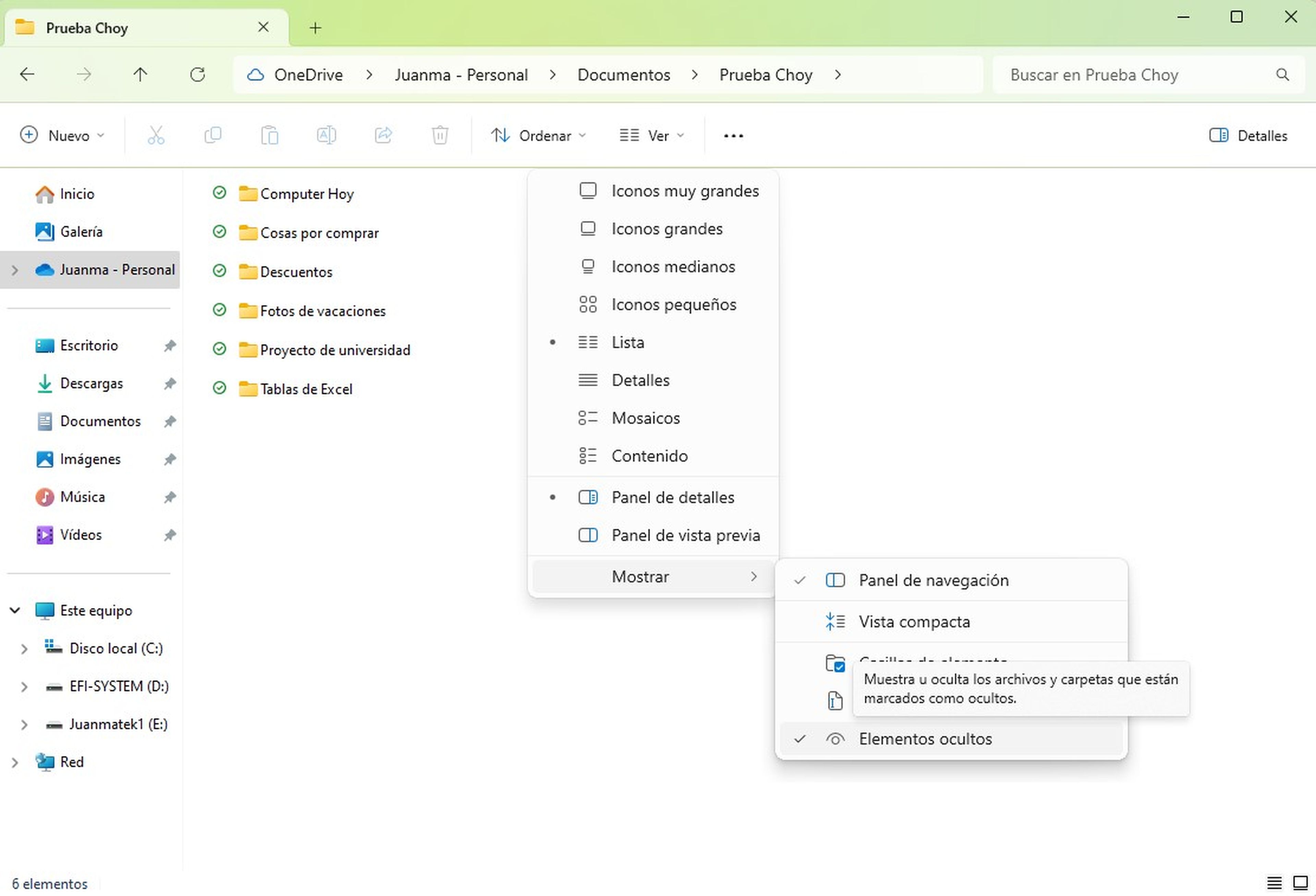Go up one folder level
Image resolution: width=1316 pixels, height=896 pixels.
pyautogui.click(x=141, y=74)
